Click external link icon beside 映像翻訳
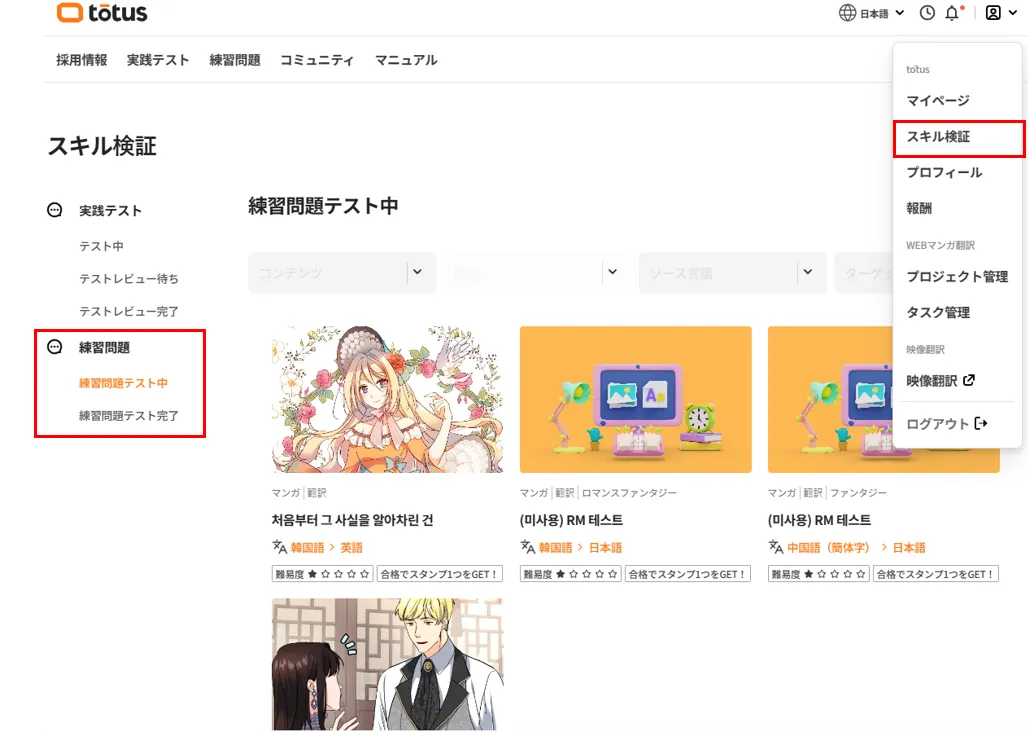This screenshot has width=1028, height=732. (x=968, y=380)
